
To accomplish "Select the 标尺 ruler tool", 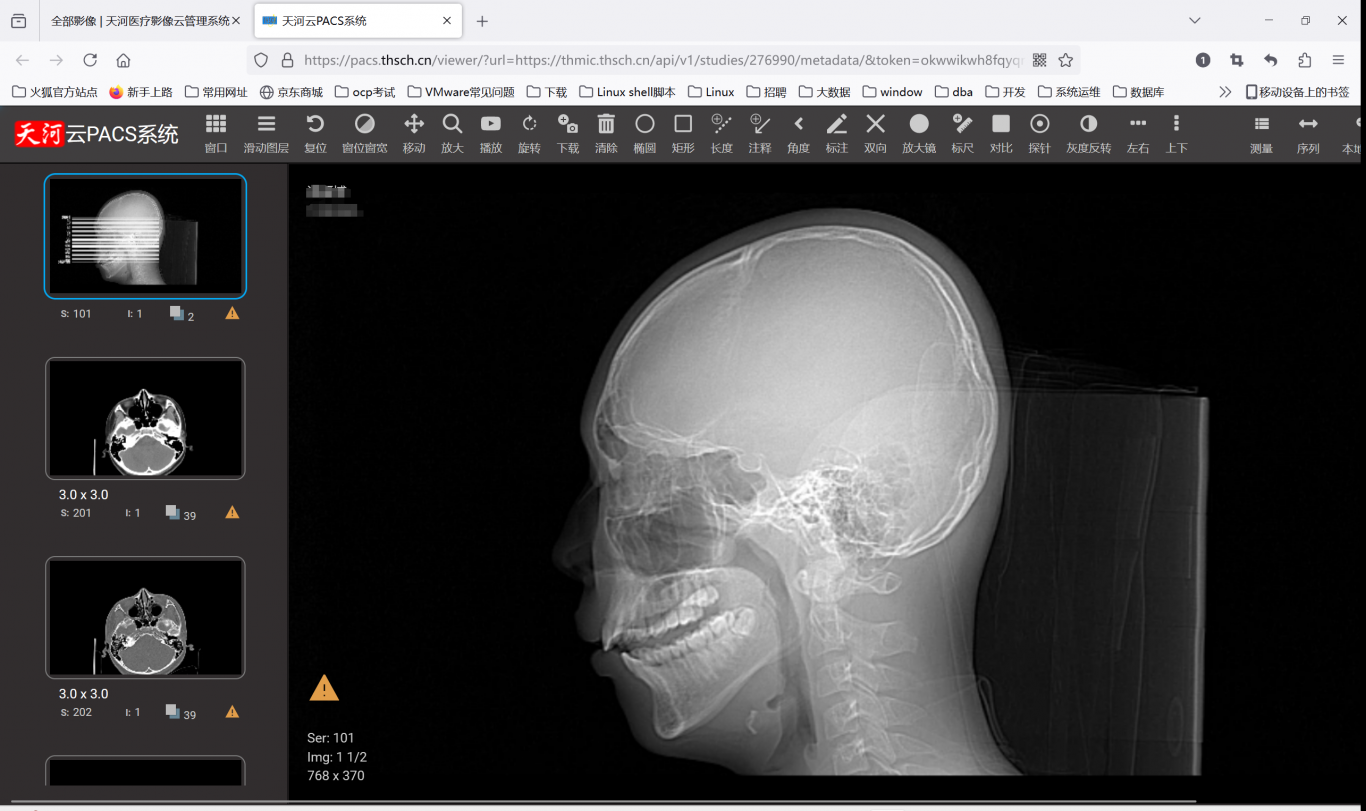I will pyautogui.click(x=962, y=133).
